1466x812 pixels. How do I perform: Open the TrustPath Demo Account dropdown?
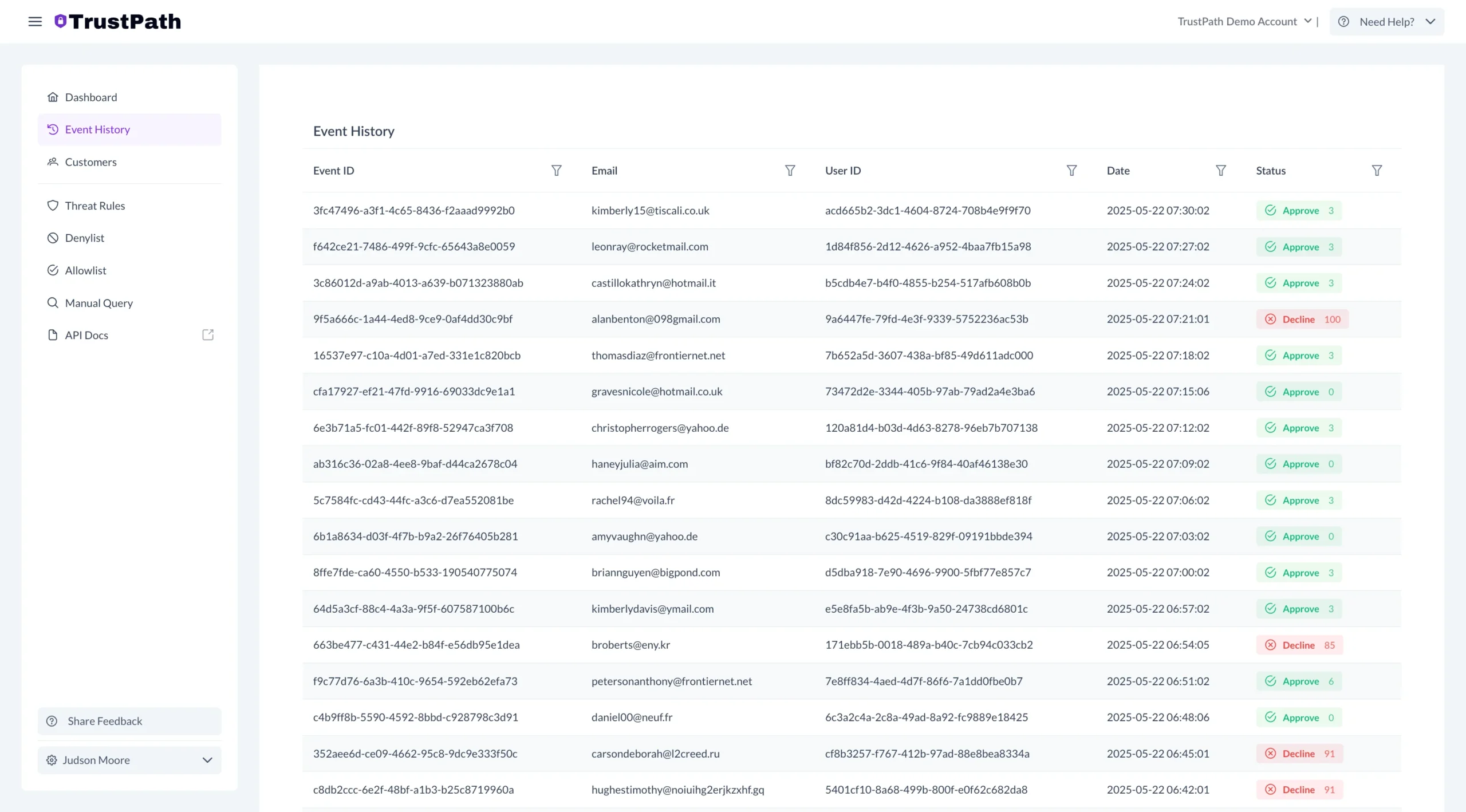1307,21
